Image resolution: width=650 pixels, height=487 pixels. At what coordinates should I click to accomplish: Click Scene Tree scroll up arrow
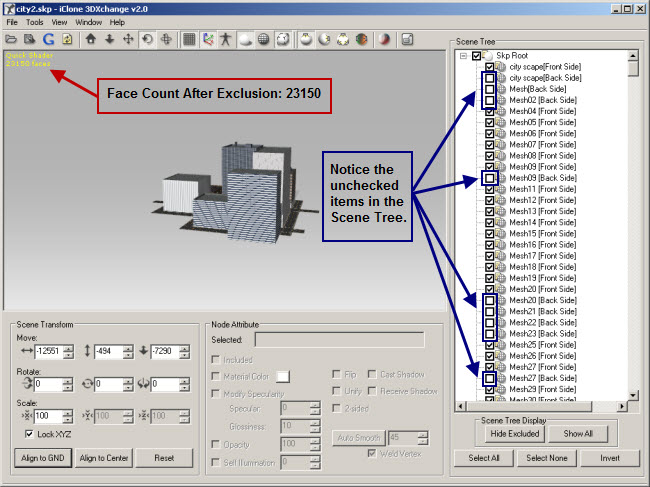[633, 56]
